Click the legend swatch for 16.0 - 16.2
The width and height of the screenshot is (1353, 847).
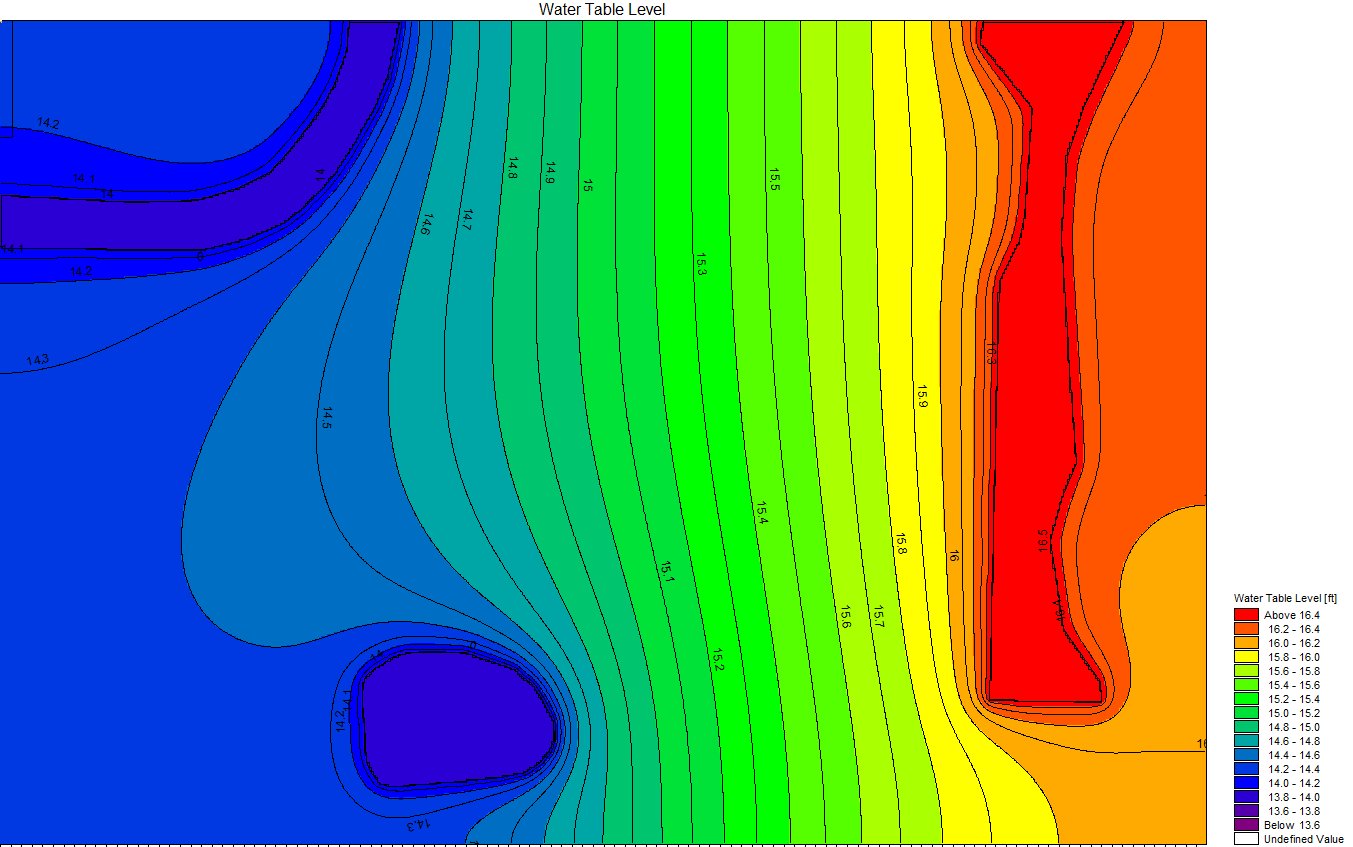click(x=1246, y=642)
